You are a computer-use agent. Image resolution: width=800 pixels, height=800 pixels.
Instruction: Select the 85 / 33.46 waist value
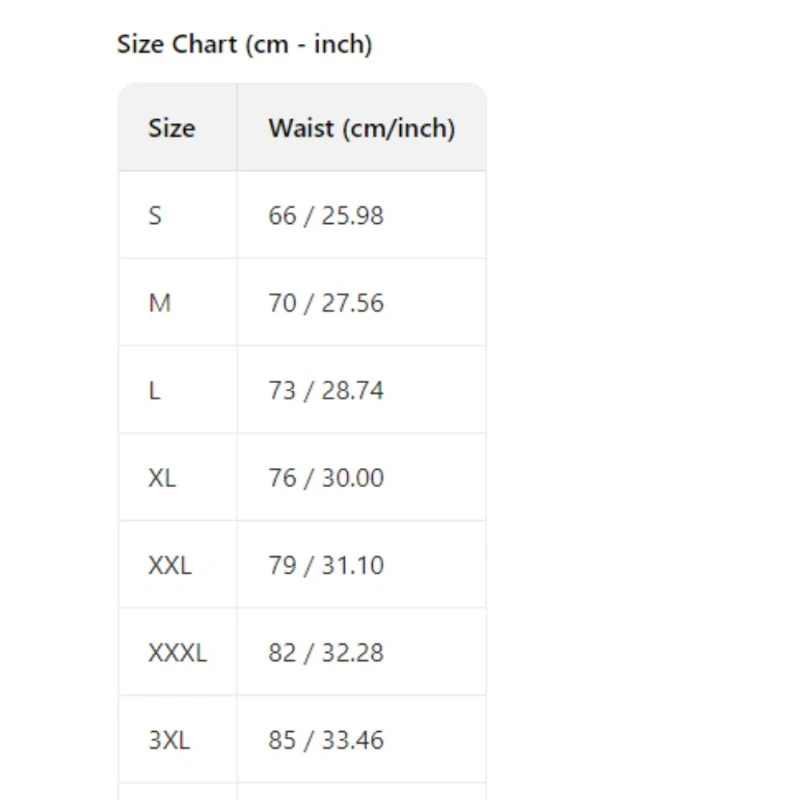coord(325,740)
